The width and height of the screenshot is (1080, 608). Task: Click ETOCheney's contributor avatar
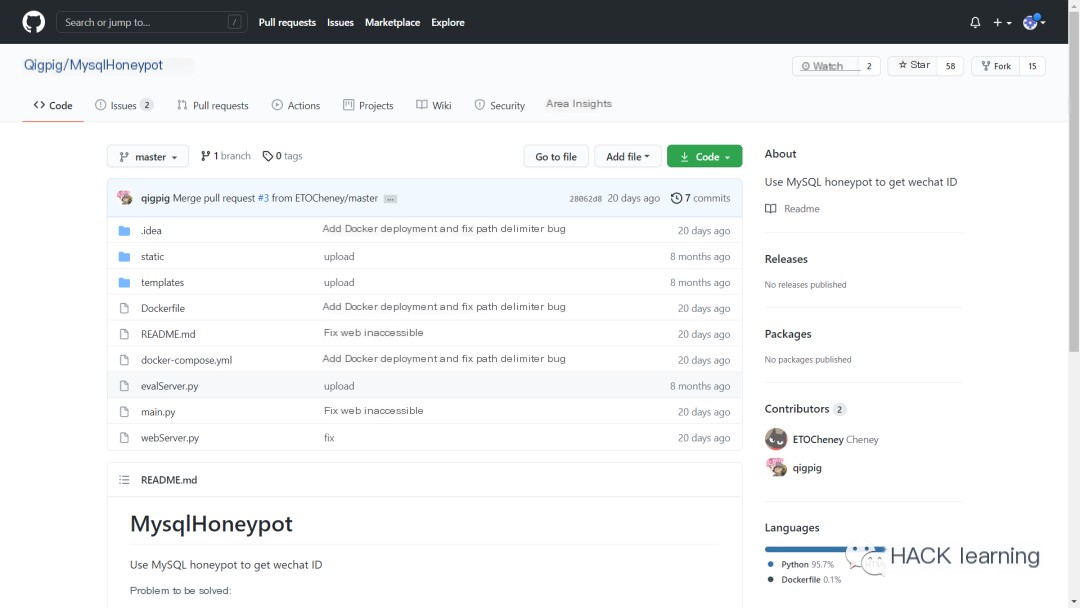tap(776, 439)
